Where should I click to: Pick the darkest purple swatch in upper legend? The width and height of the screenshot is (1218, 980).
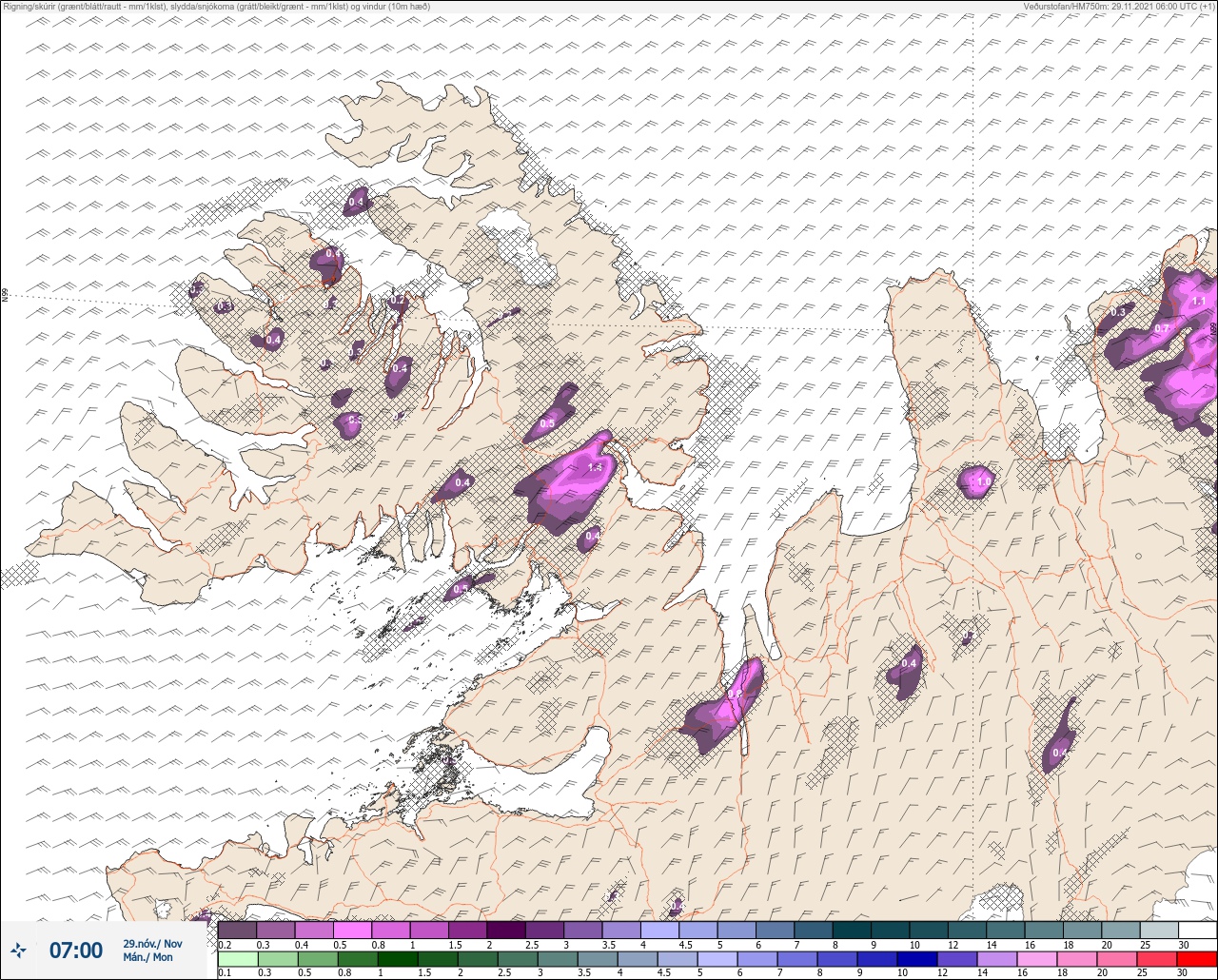click(x=505, y=930)
